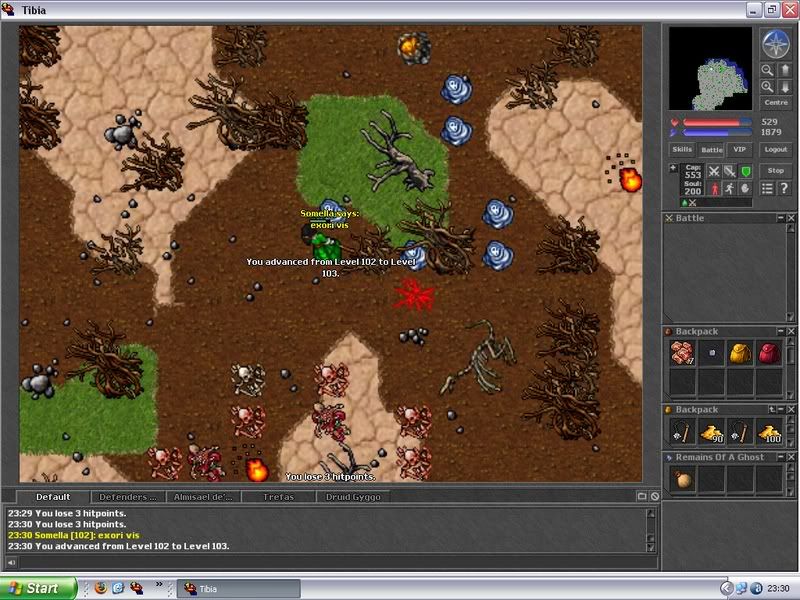Select the 90 gold coins stack
Screen dimensions: 800x600
712,432
